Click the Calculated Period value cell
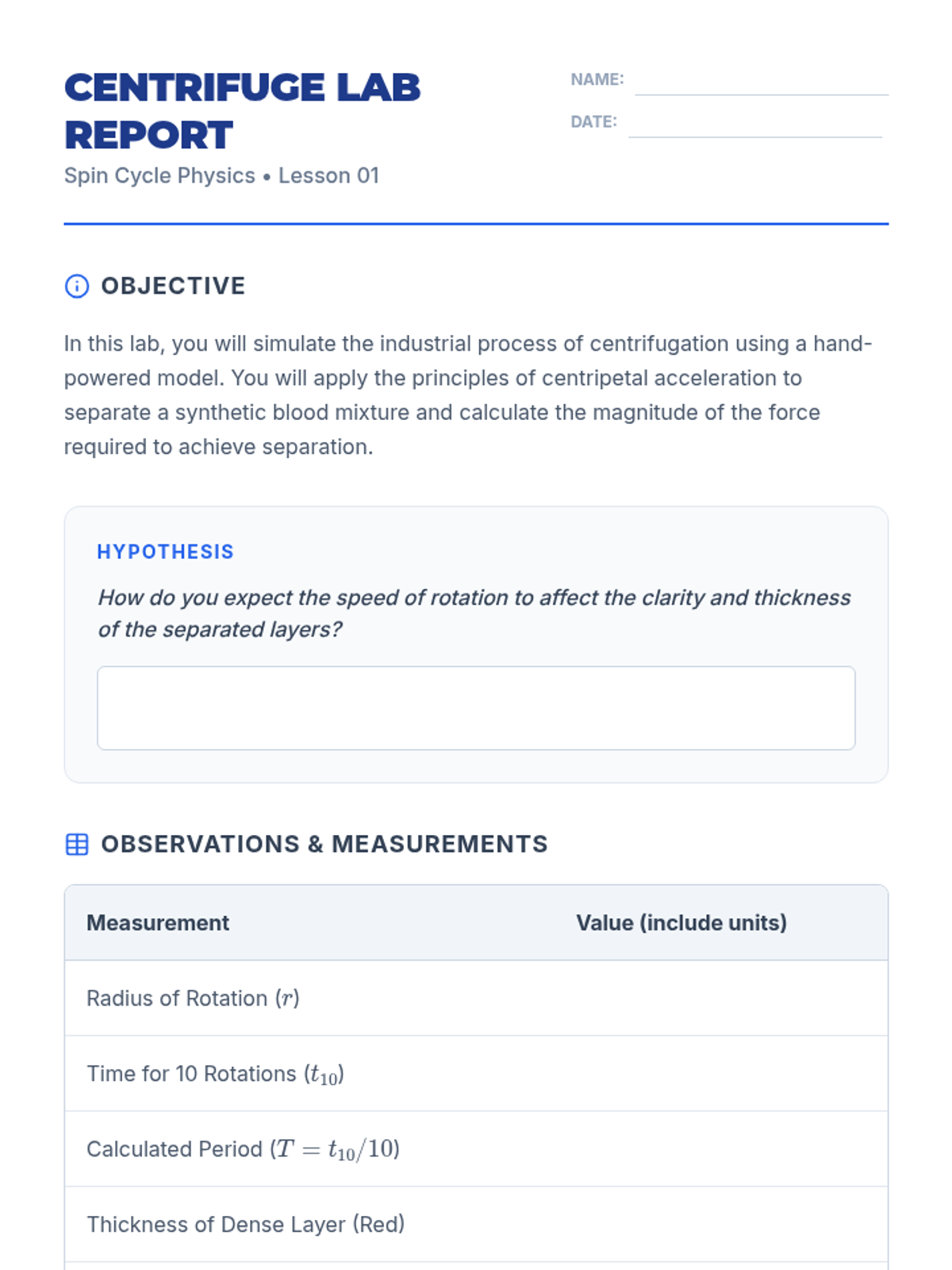 (x=721, y=1149)
